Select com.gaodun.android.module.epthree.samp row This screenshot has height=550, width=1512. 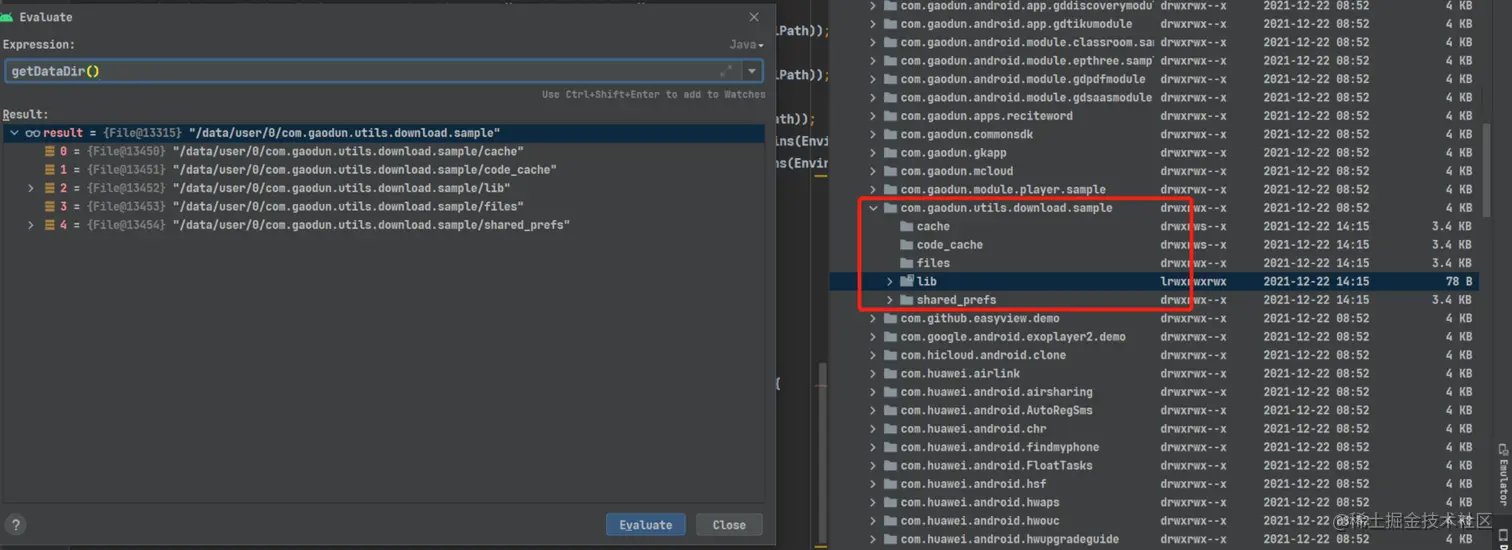click(1154, 60)
